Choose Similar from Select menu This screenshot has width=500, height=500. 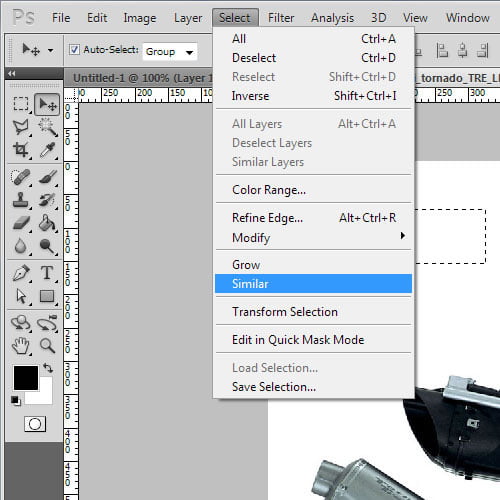[x=313, y=284]
